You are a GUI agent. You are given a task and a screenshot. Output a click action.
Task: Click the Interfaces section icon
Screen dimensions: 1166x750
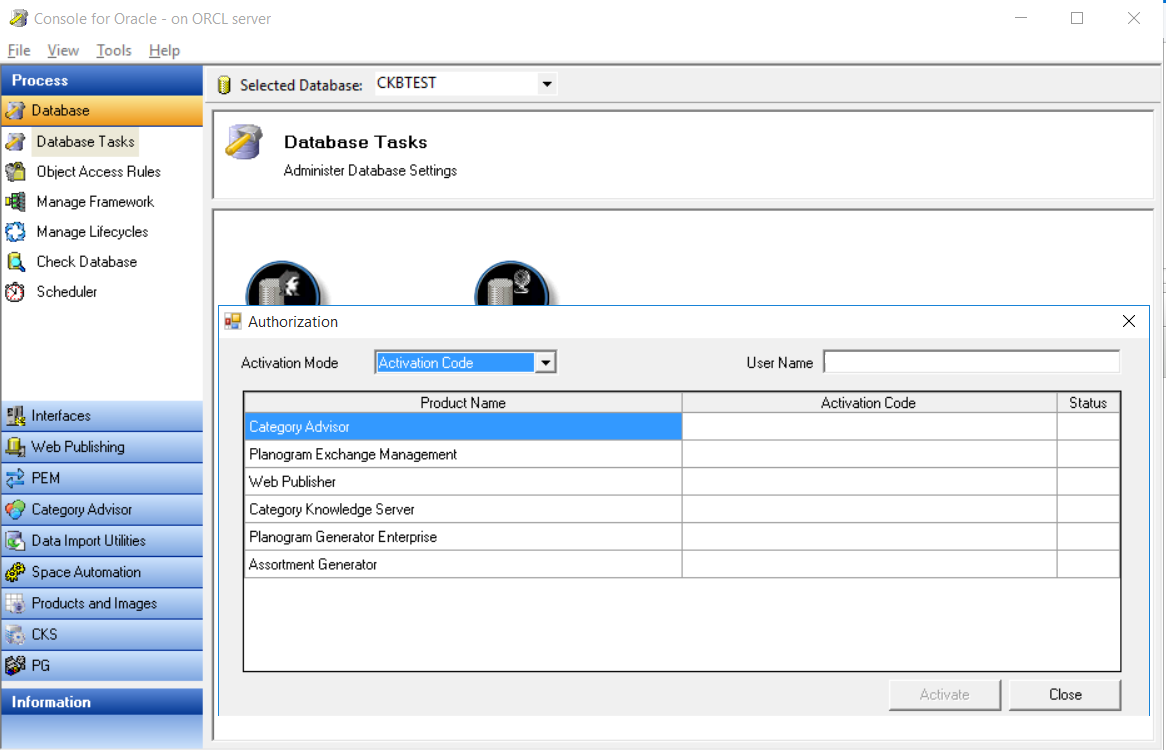(x=15, y=416)
